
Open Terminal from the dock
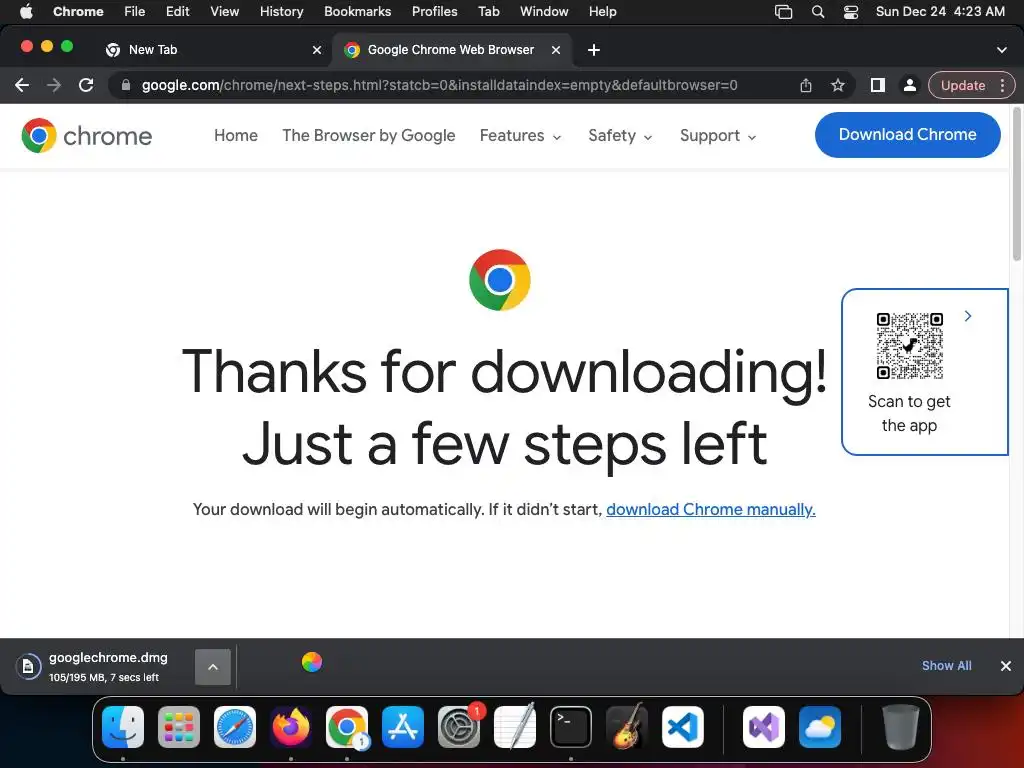pos(571,727)
